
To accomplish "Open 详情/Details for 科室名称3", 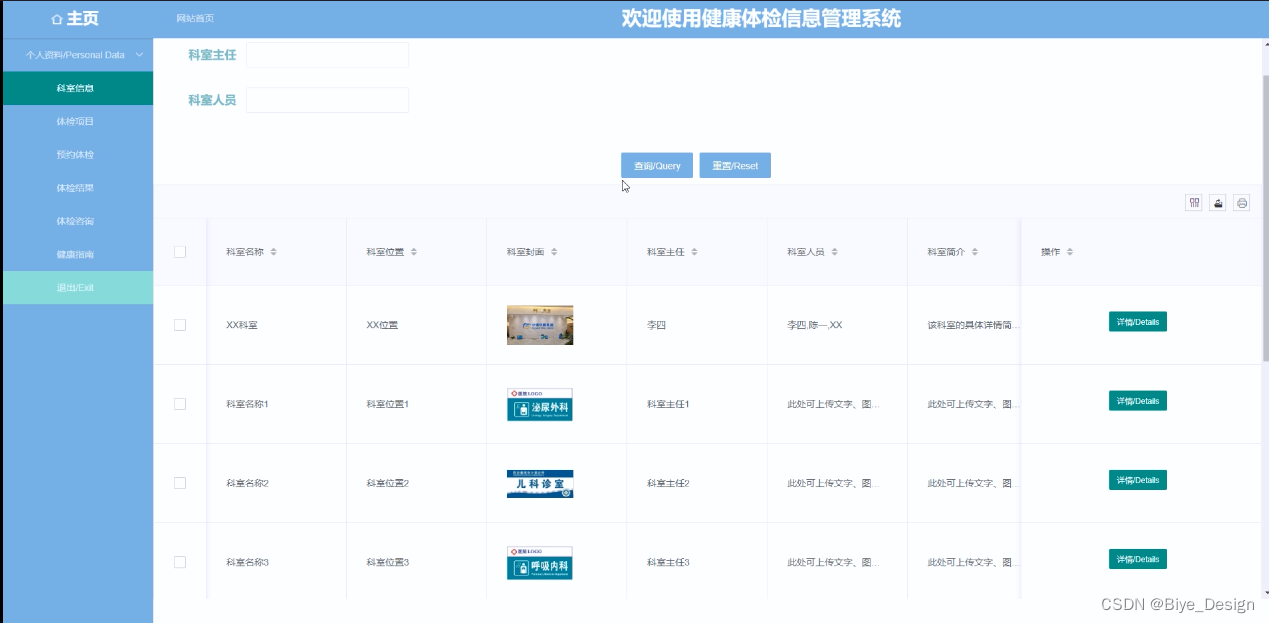I will (x=1138, y=559).
